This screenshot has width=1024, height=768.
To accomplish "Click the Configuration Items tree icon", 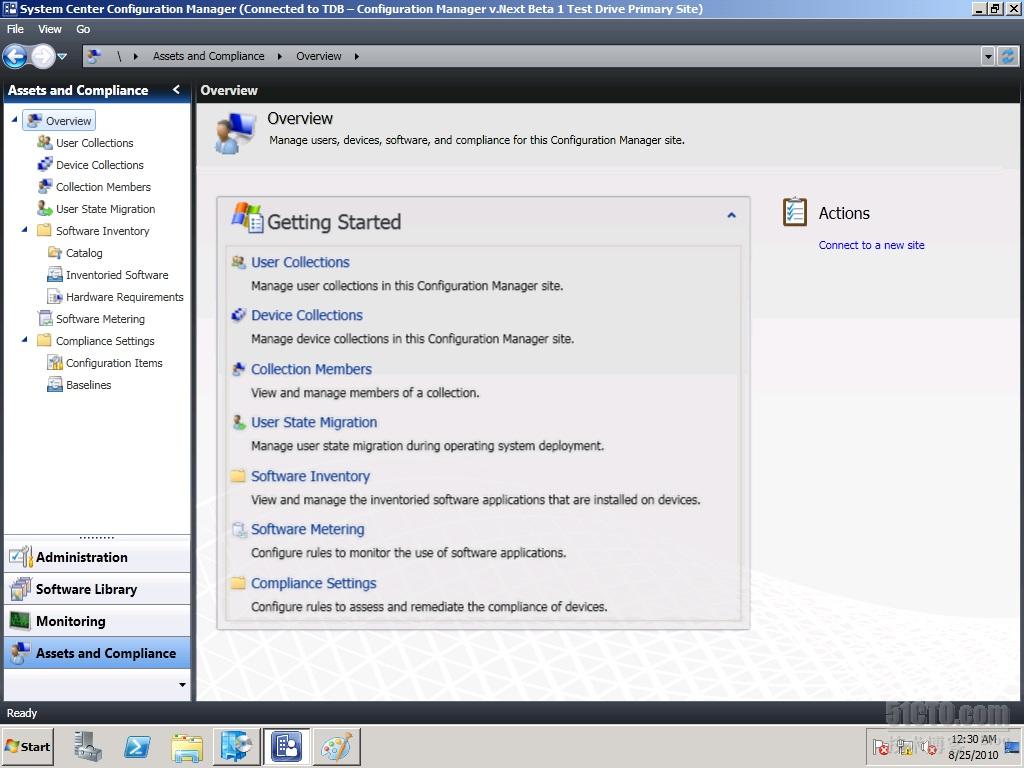I will click(55, 362).
